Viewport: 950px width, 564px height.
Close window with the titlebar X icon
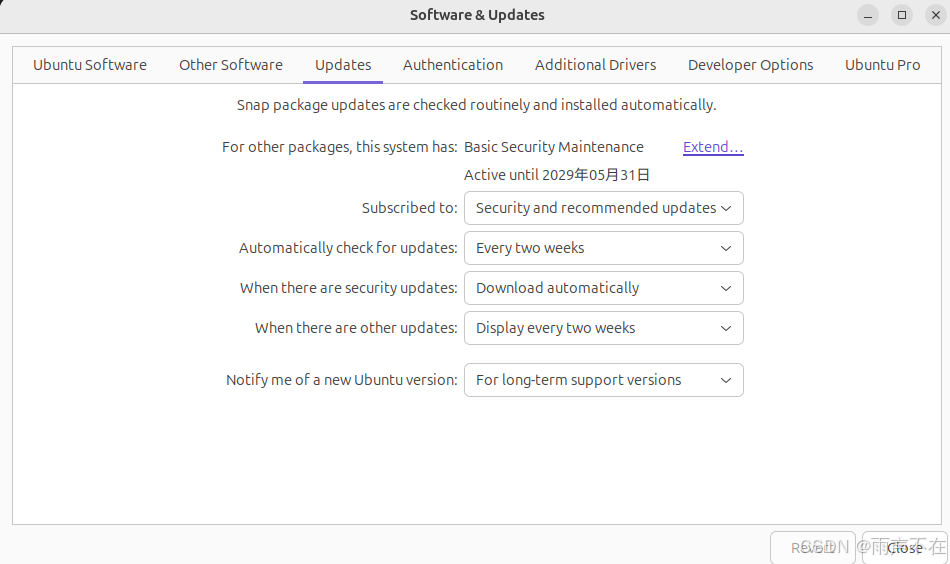pos(935,15)
